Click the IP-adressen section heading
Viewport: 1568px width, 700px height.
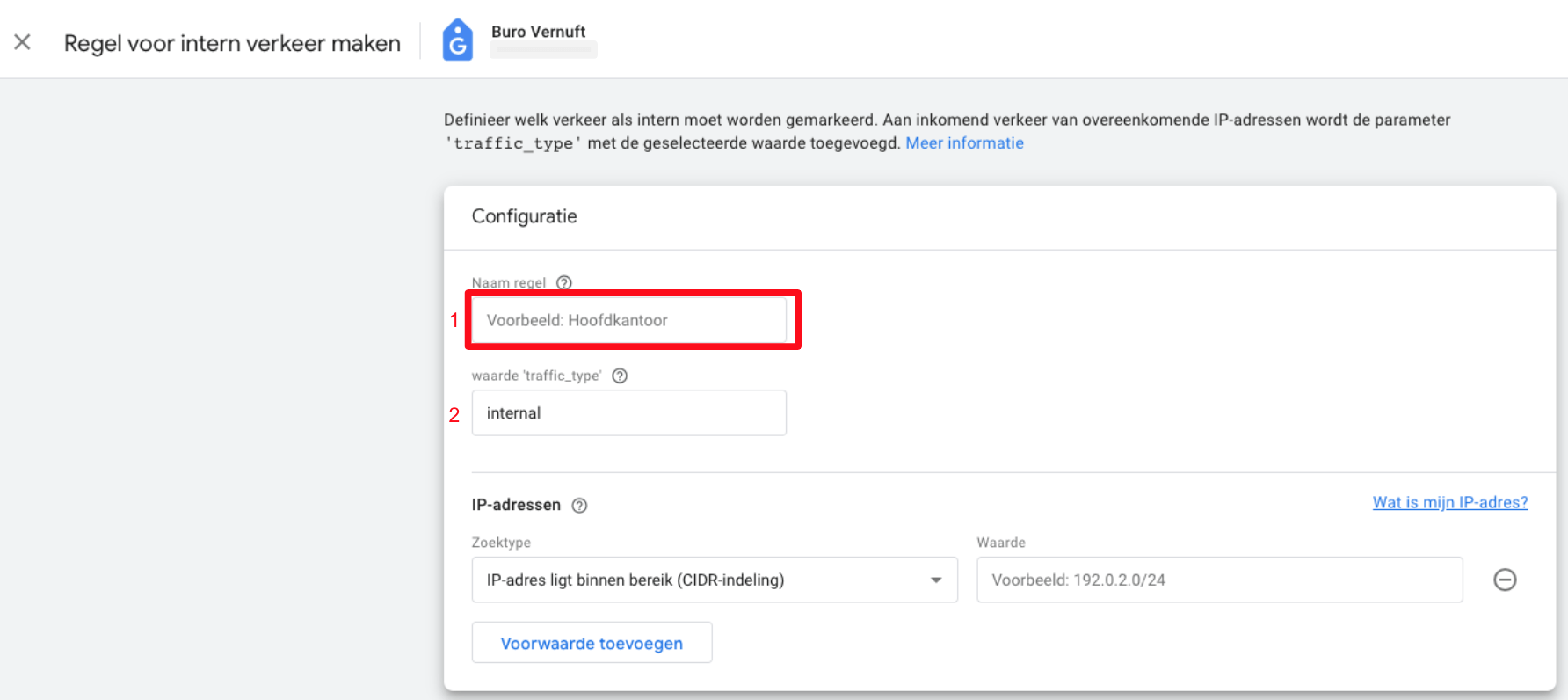[x=516, y=505]
